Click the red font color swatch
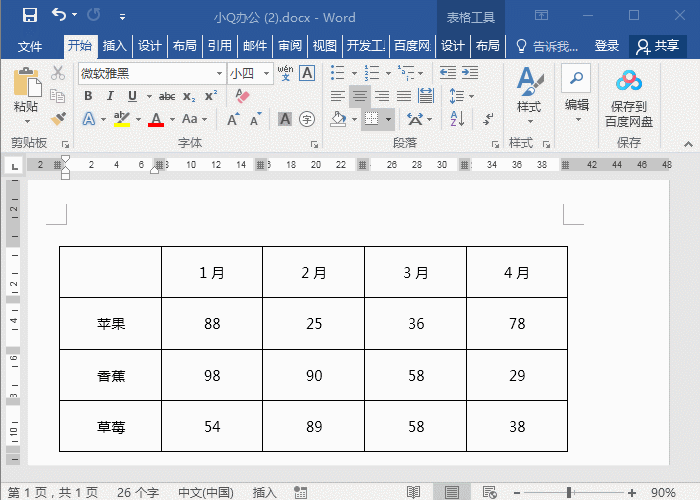 (x=156, y=120)
